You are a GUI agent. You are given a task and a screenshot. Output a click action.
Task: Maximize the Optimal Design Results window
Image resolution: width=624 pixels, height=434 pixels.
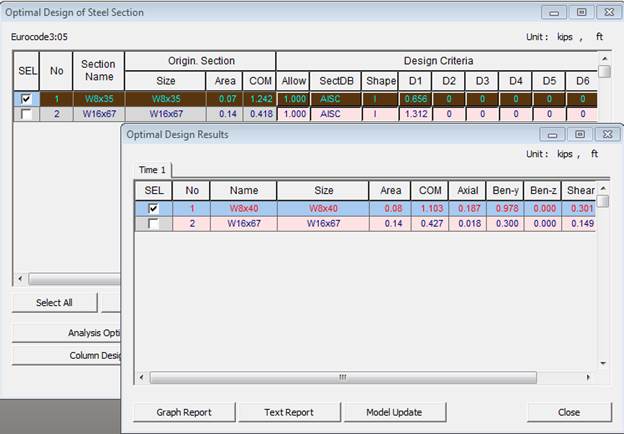point(581,134)
